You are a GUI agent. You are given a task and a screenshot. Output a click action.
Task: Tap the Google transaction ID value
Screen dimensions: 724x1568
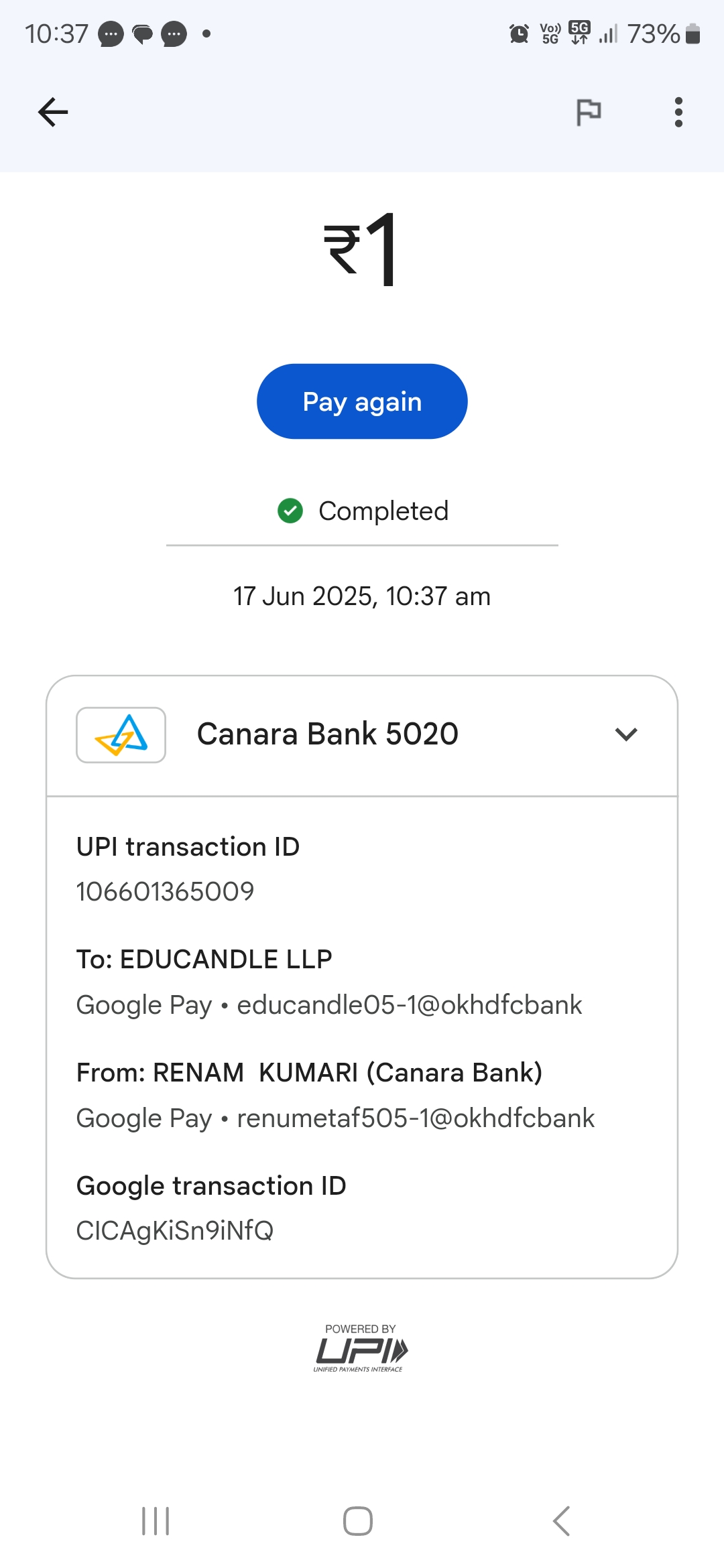pos(175,1230)
